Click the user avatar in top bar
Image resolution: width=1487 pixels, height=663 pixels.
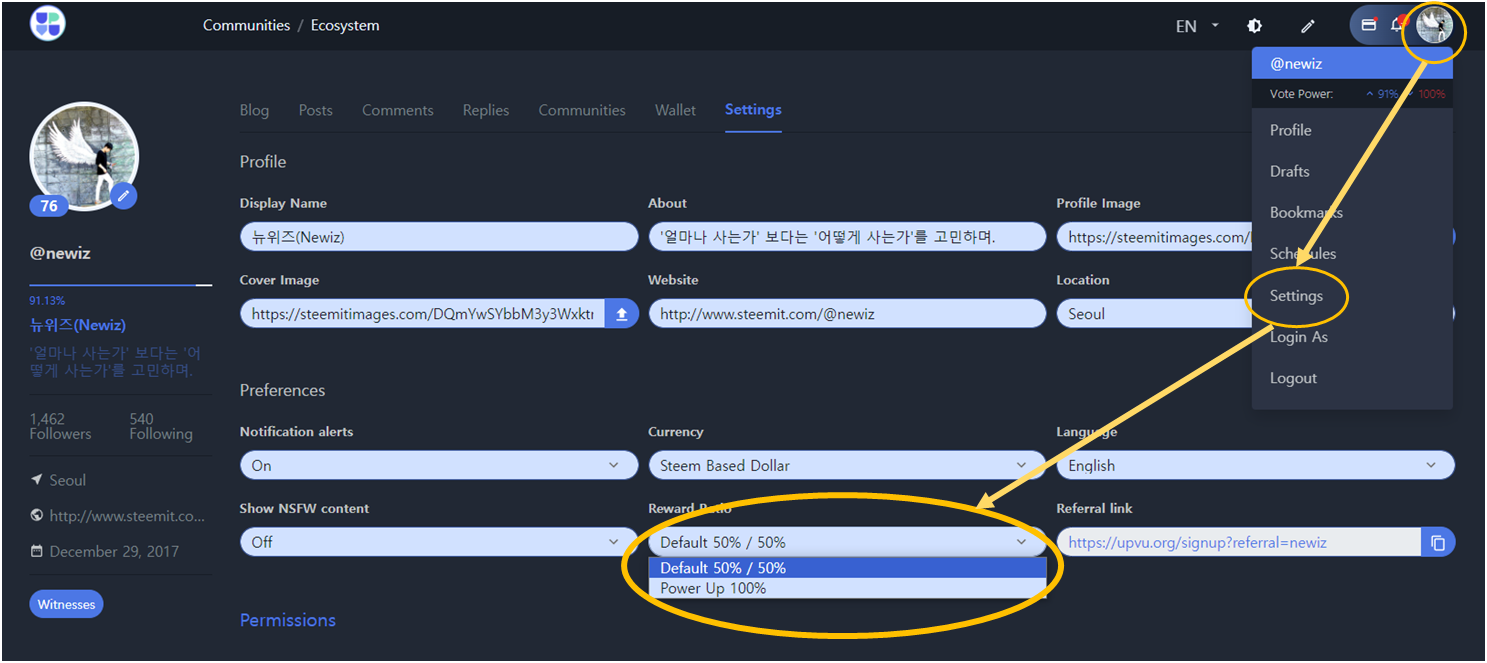point(1434,26)
